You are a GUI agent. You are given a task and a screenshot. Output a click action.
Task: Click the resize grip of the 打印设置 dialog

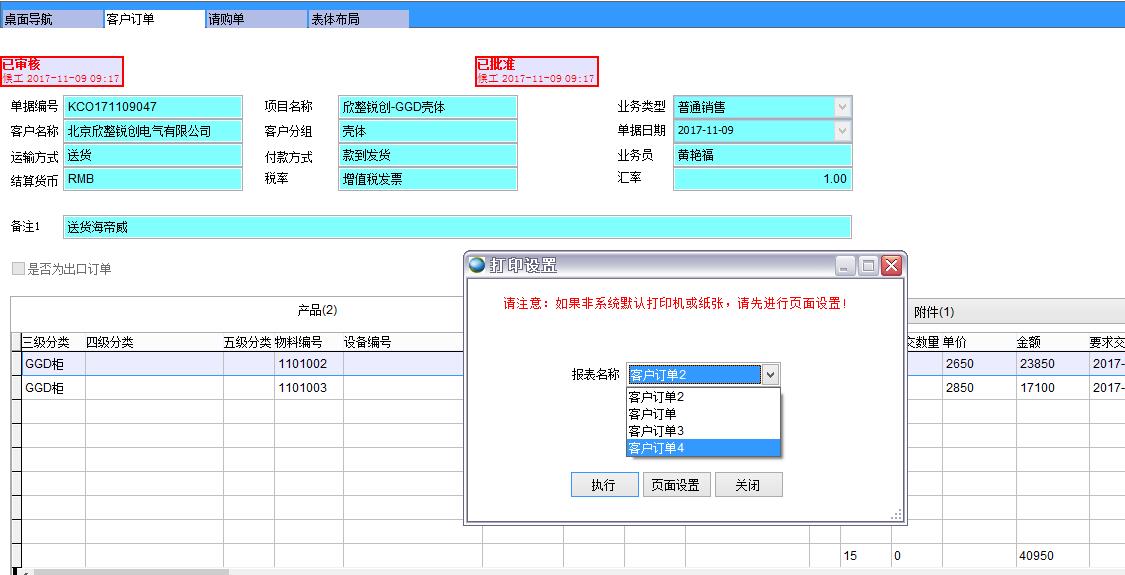(x=896, y=515)
